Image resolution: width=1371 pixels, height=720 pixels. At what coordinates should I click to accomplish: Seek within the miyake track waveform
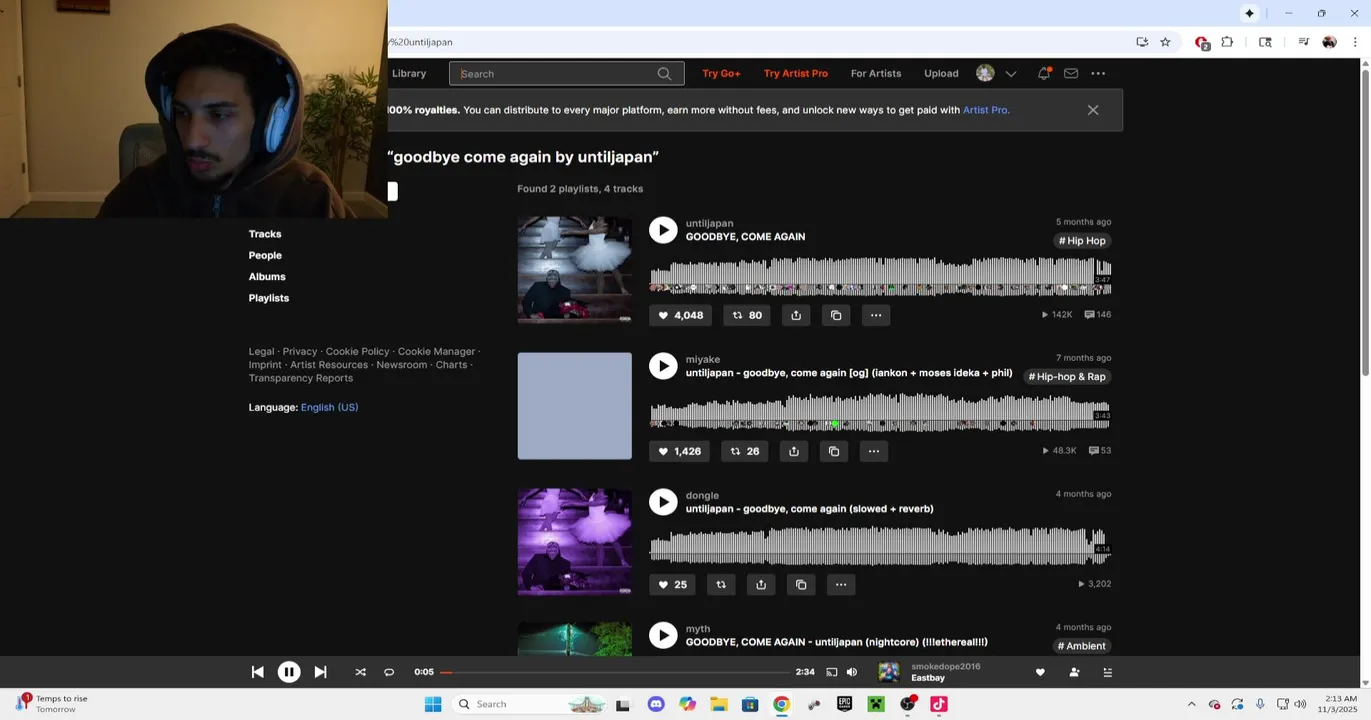[x=880, y=412]
